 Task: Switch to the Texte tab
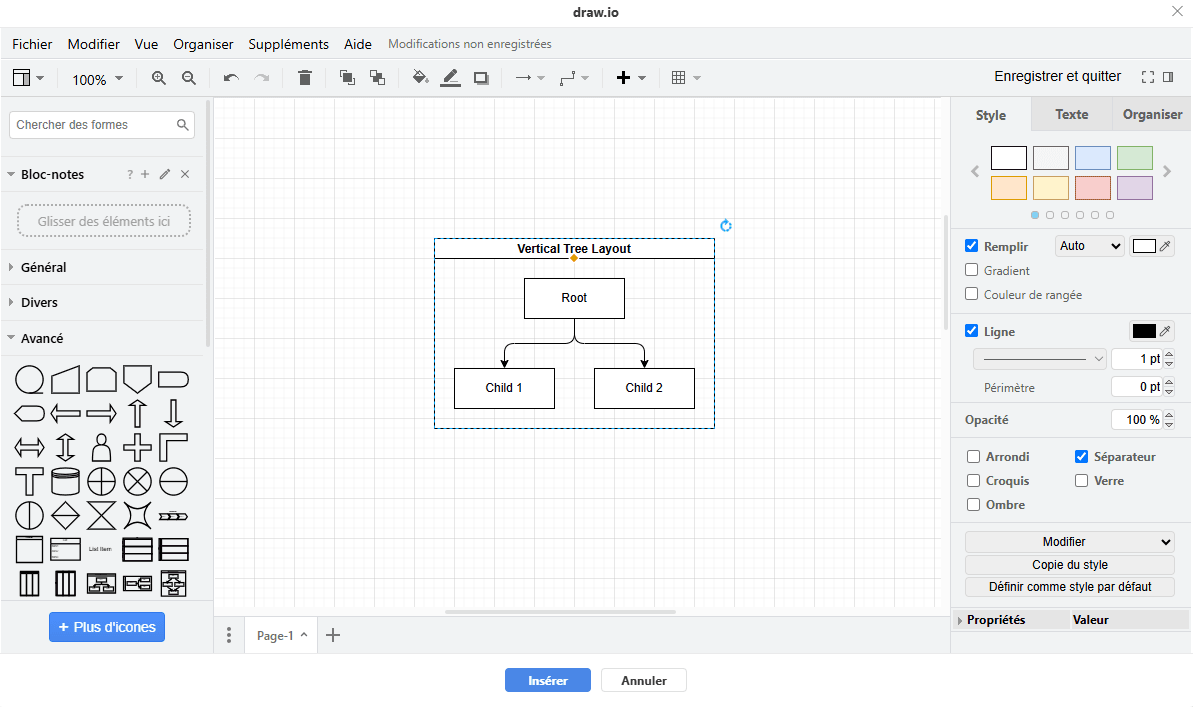click(x=1071, y=114)
